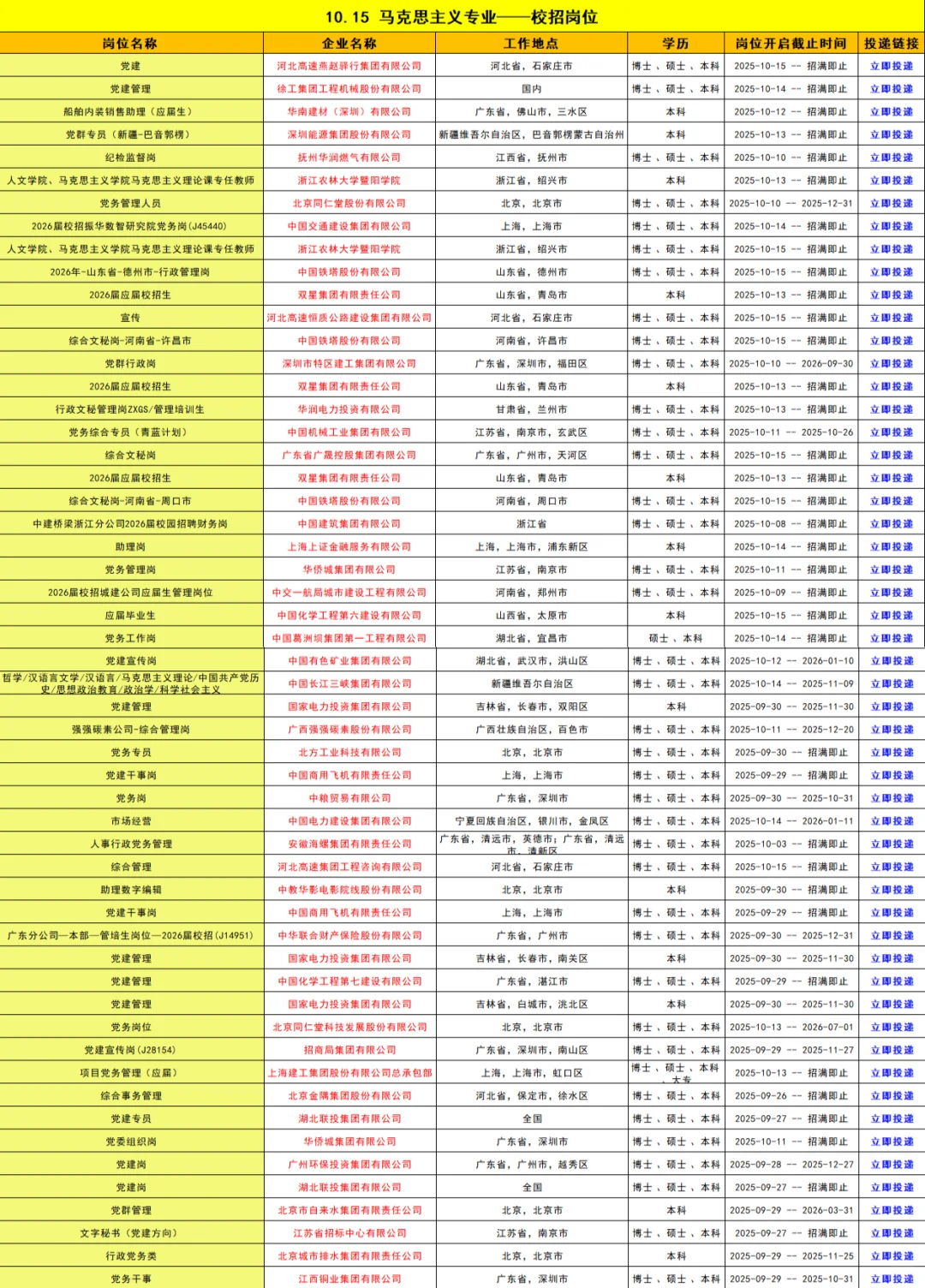
Task: Select job cell 纪检监督岗
Action: tap(130, 158)
